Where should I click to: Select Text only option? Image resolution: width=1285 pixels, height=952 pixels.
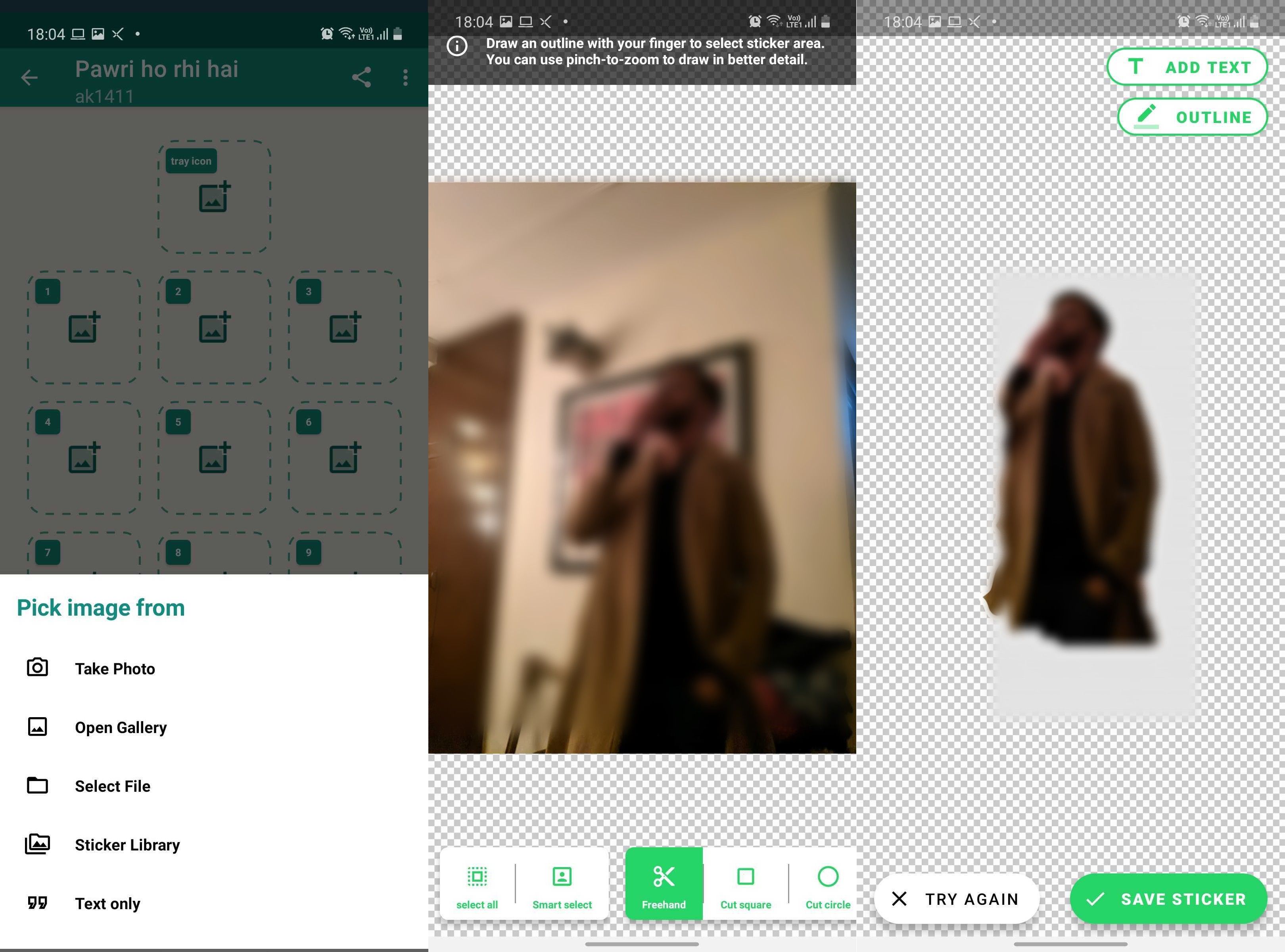click(107, 903)
